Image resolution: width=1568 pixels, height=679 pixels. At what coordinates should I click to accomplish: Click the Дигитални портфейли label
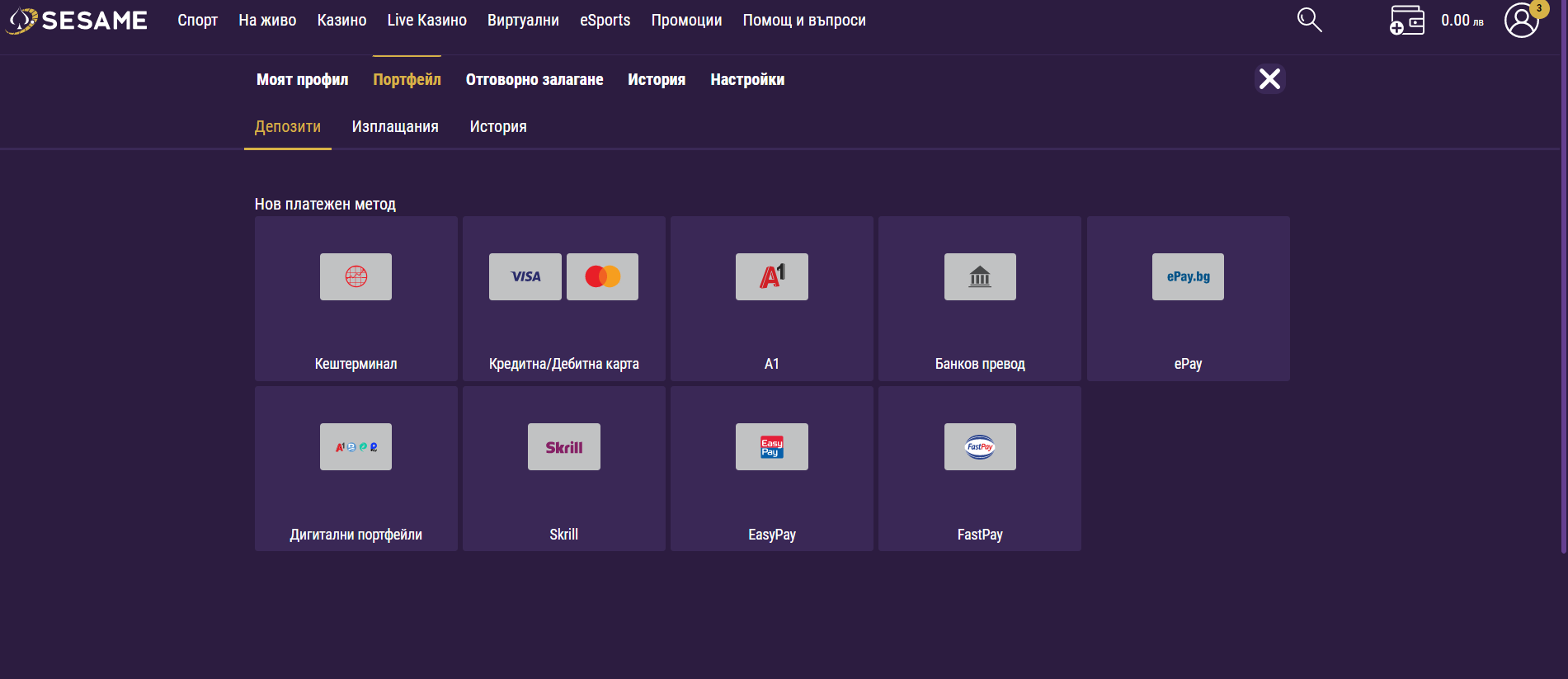[356, 535]
